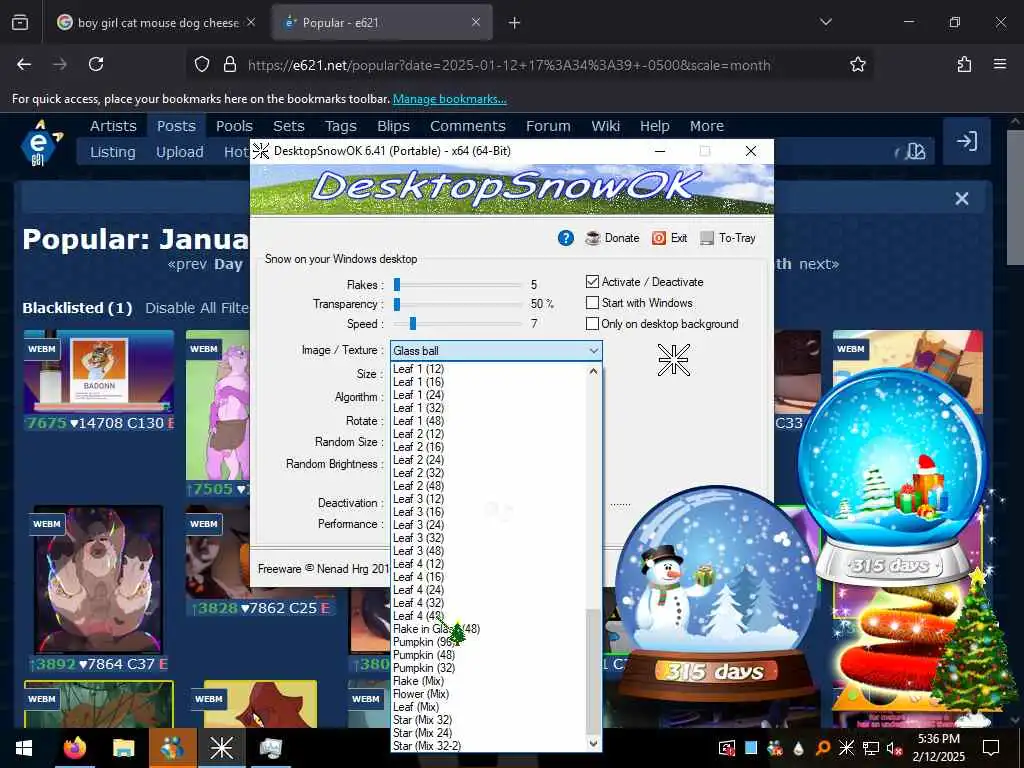Click the texture list scroll-up arrow

[593, 371]
